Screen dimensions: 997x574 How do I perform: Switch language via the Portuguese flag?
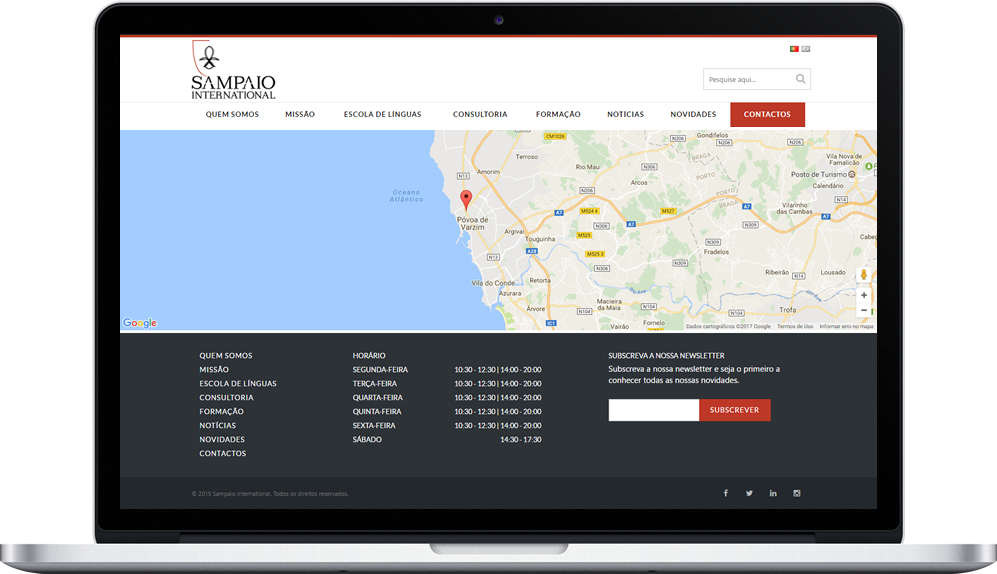(x=794, y=48)
